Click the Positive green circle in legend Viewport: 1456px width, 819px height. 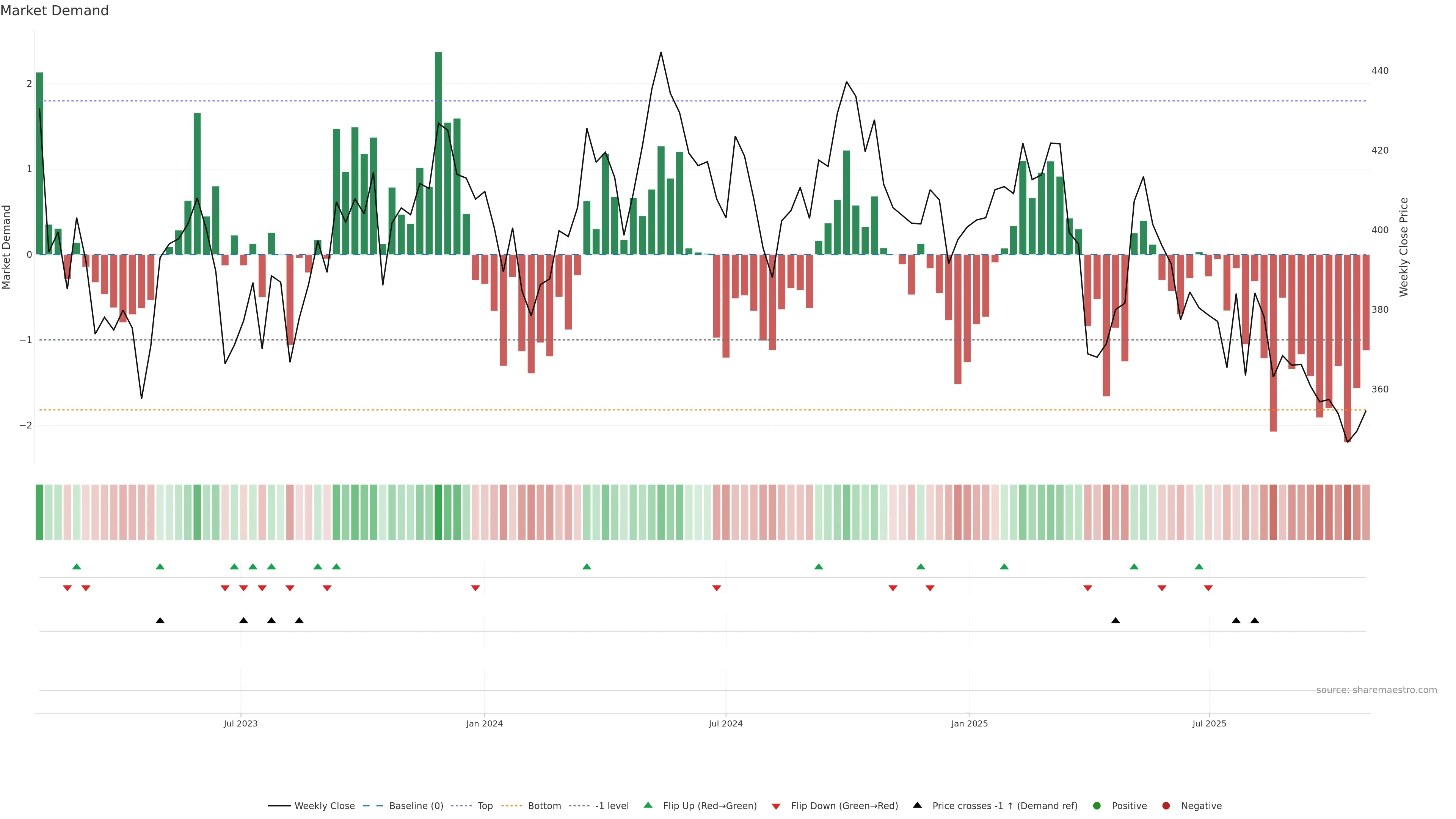coord(1097,805)
